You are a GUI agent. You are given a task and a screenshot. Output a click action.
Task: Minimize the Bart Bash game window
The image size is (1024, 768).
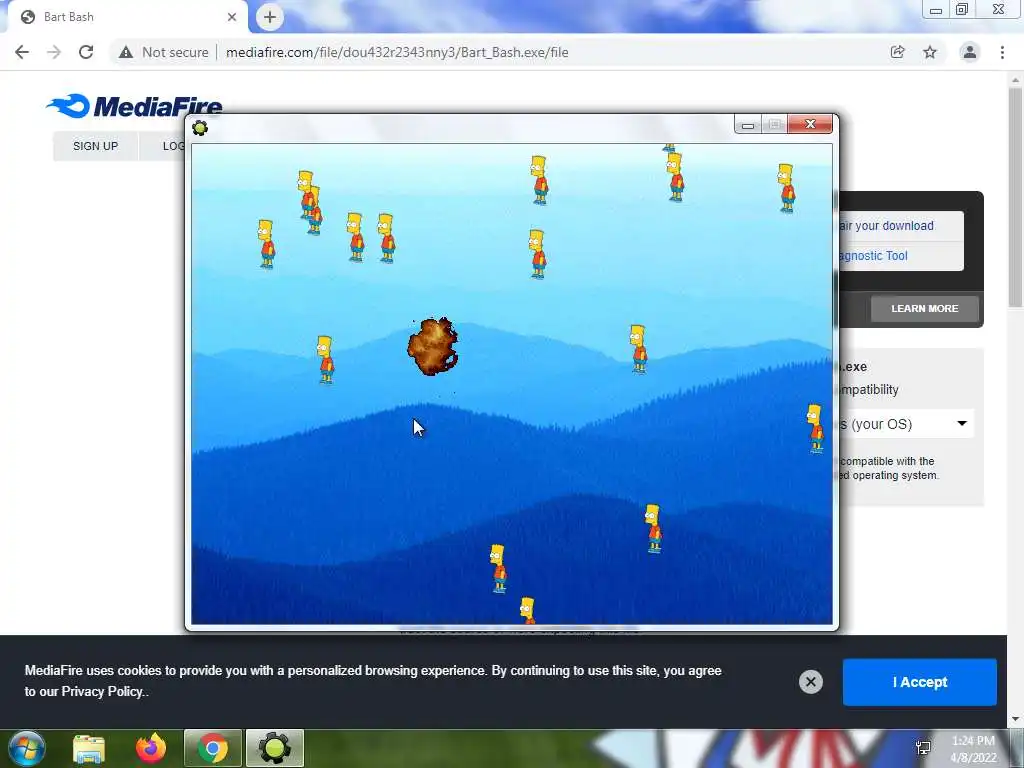[x=748, y=124]
